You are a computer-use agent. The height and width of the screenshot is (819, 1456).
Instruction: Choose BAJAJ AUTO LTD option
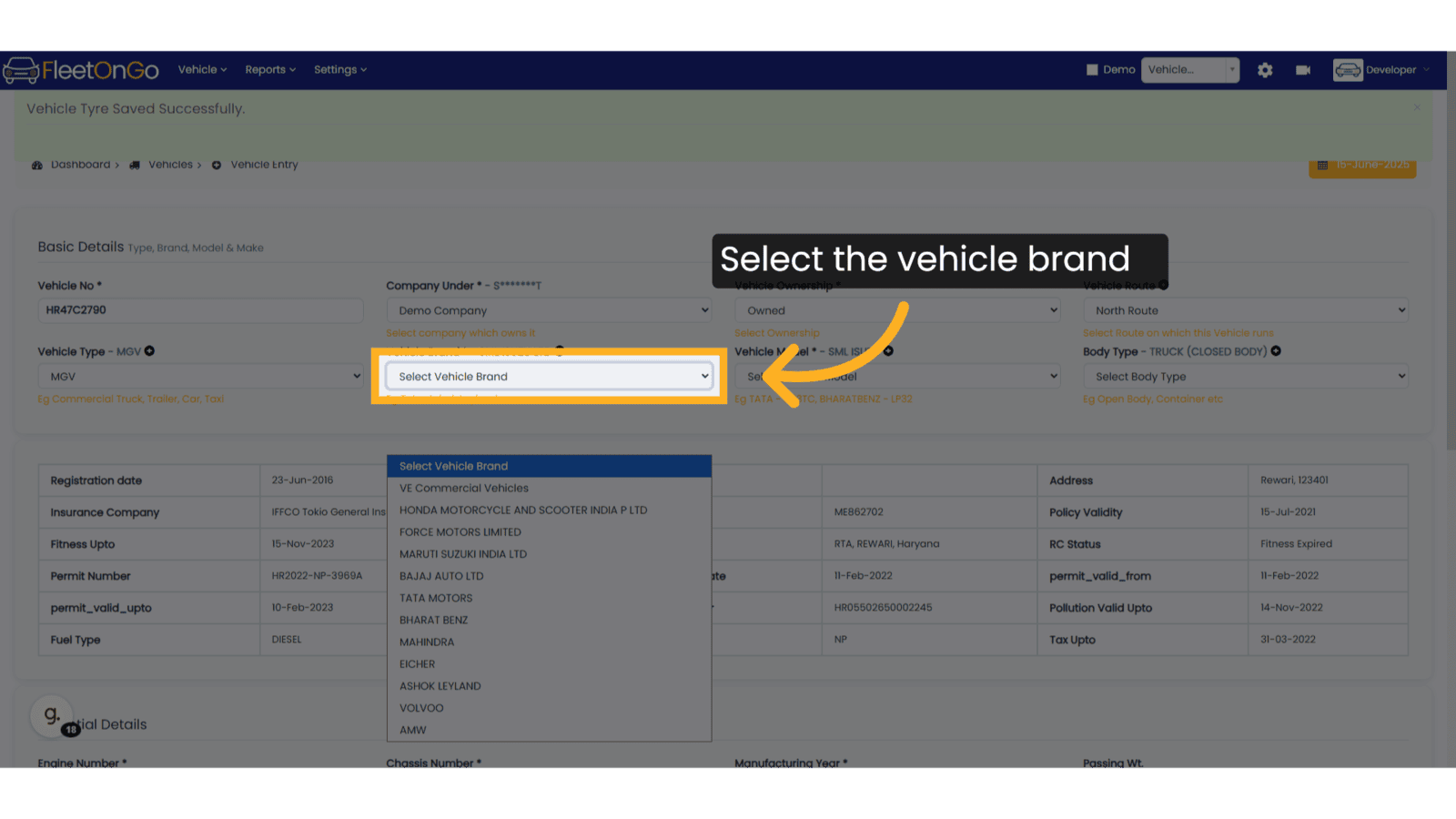[550, 576]
